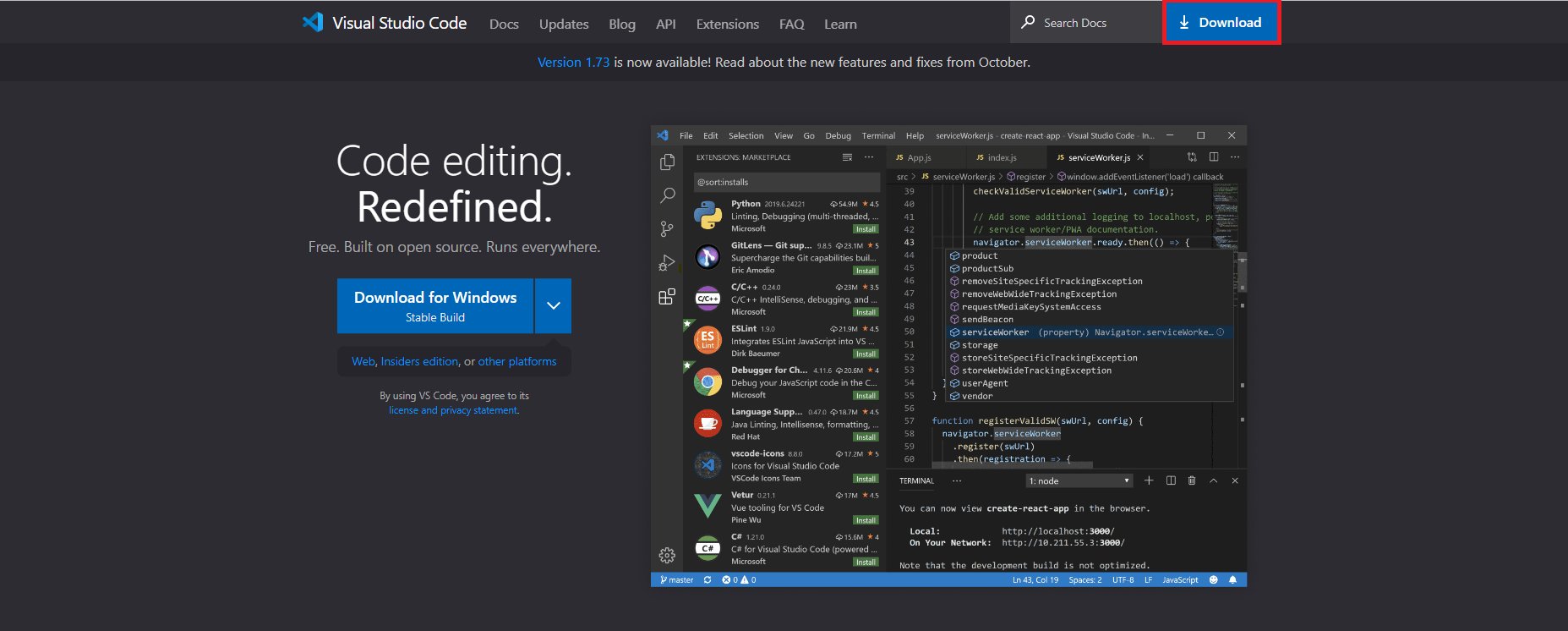Open the terminal selector '1: node' dropdown

point(1079,481)
